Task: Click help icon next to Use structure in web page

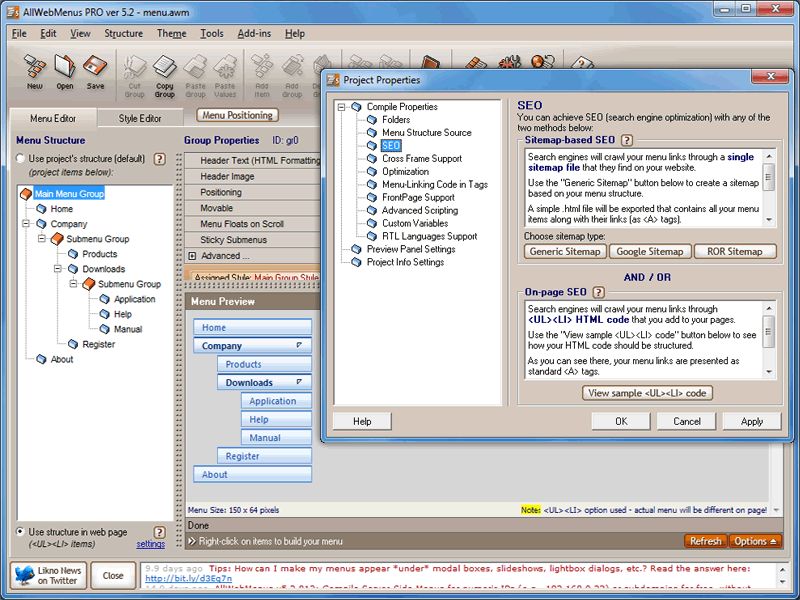Action: tap(160, 532)
